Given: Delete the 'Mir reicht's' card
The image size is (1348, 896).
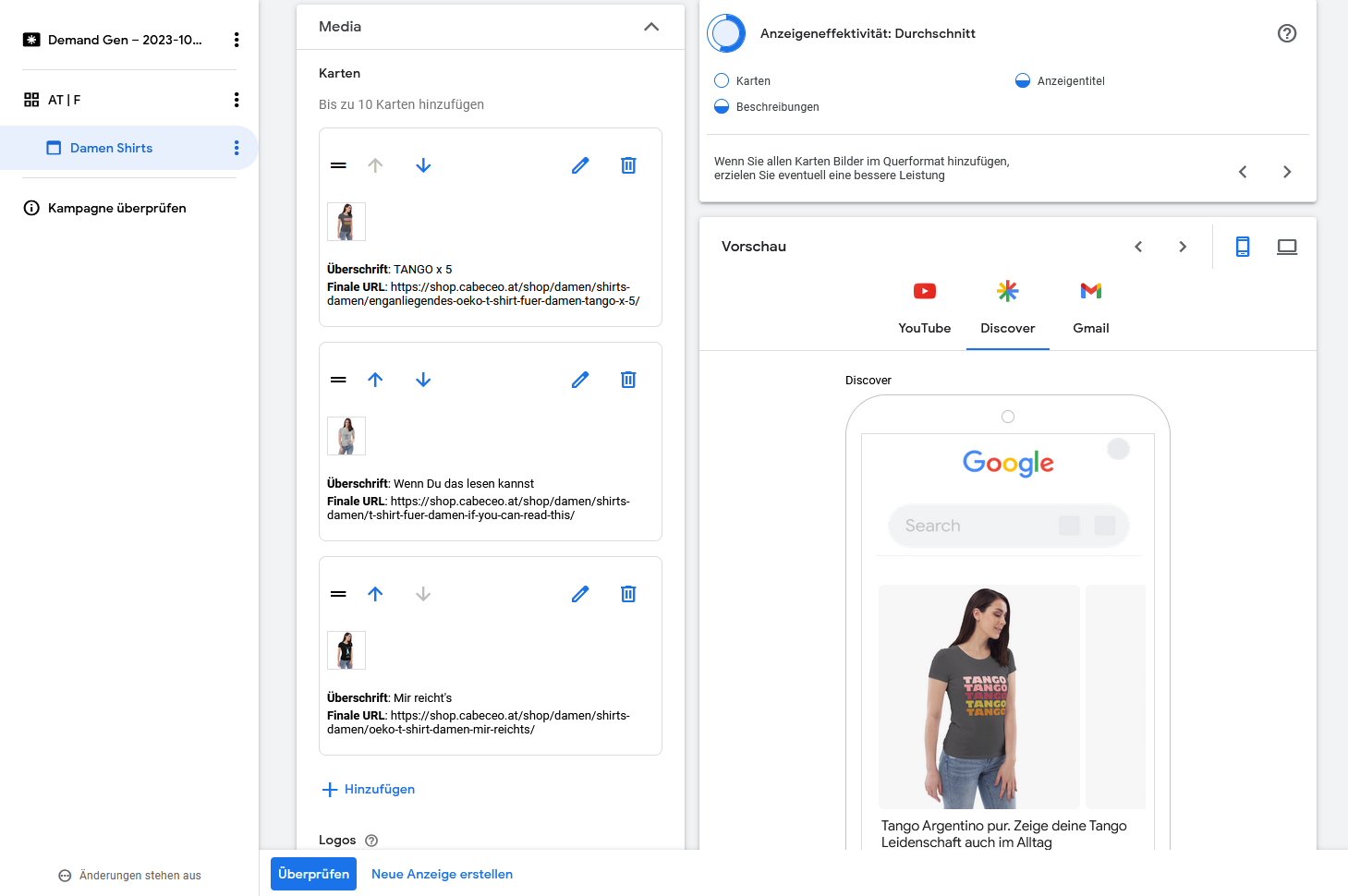Looking at the screenshot, I should [x=628, y=594].
